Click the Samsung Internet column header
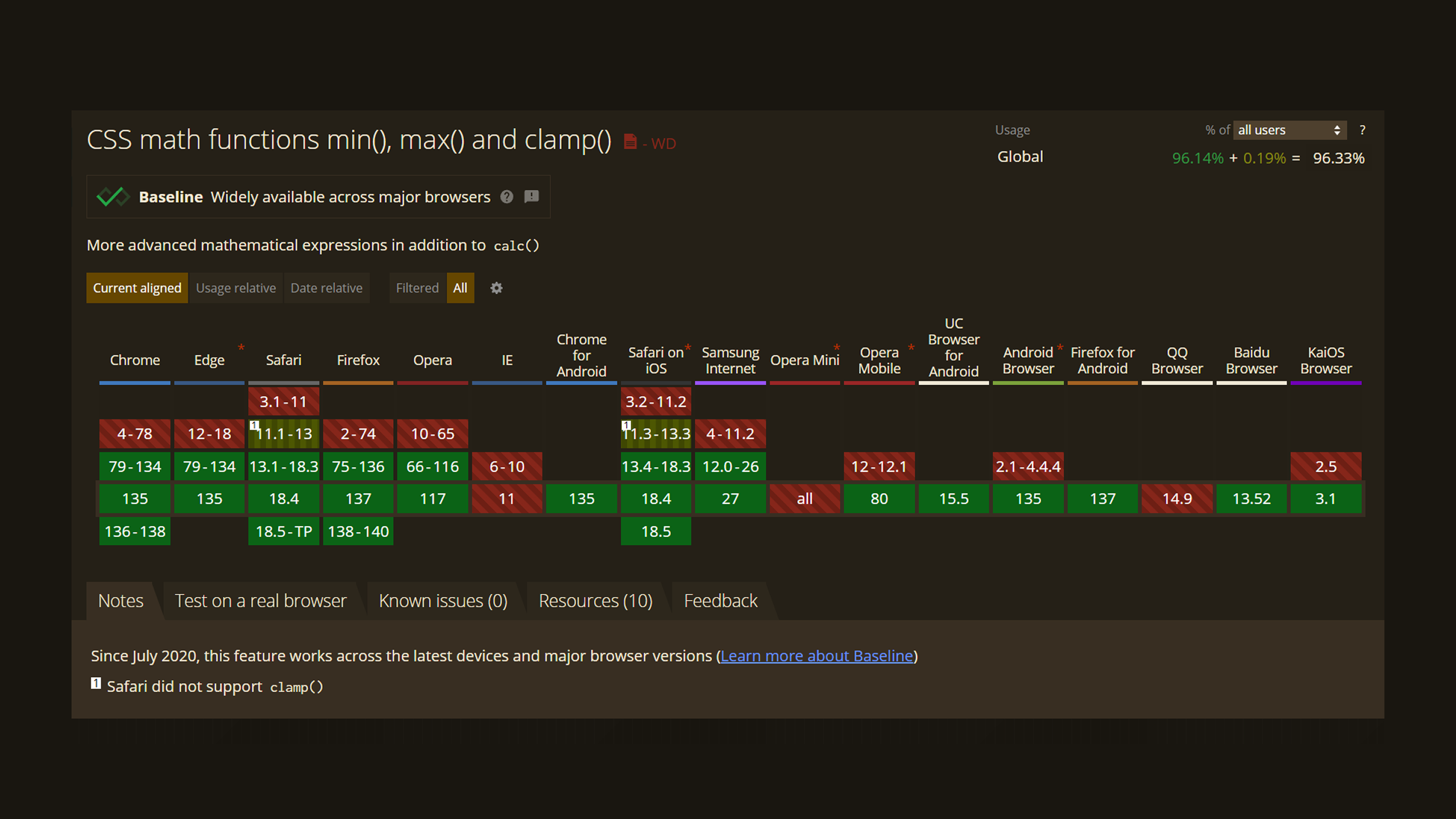This screenshot has width=1456, height=819. (x=730, y=360)
